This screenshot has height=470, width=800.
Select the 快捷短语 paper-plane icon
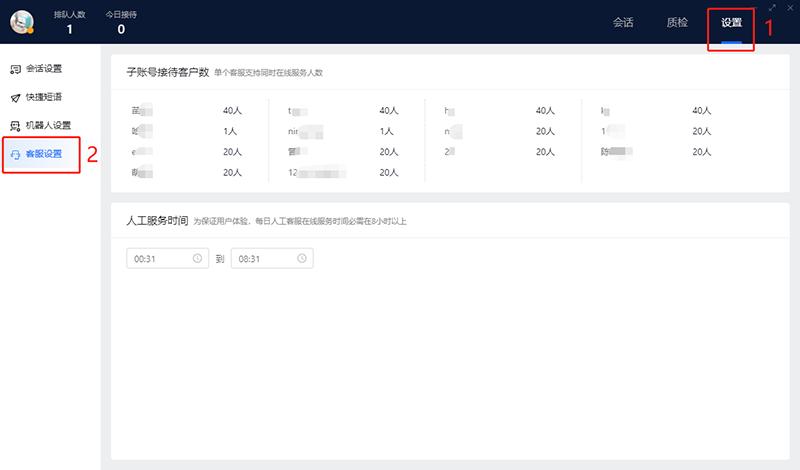[x=15, y=97]
